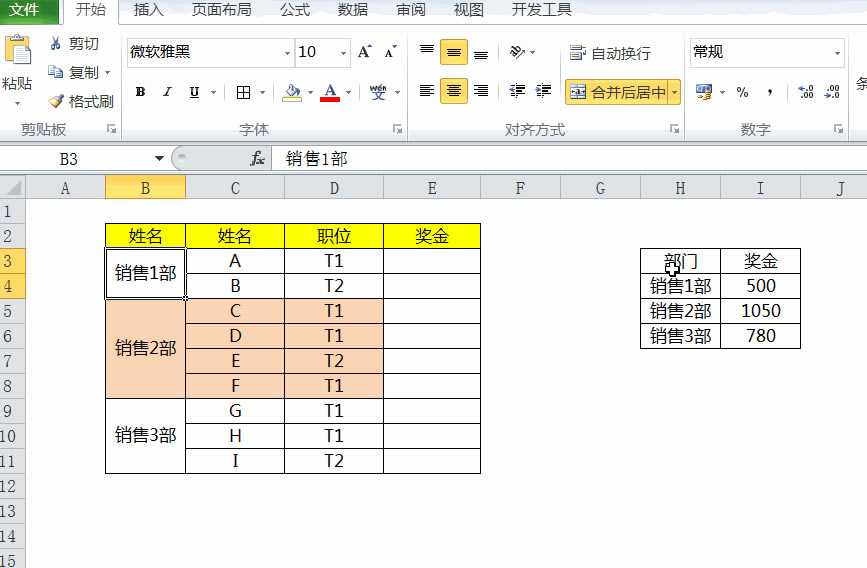Open the alignment group dialog launcher
This screenshot has height=568, width=867.
tap(674, 129)
